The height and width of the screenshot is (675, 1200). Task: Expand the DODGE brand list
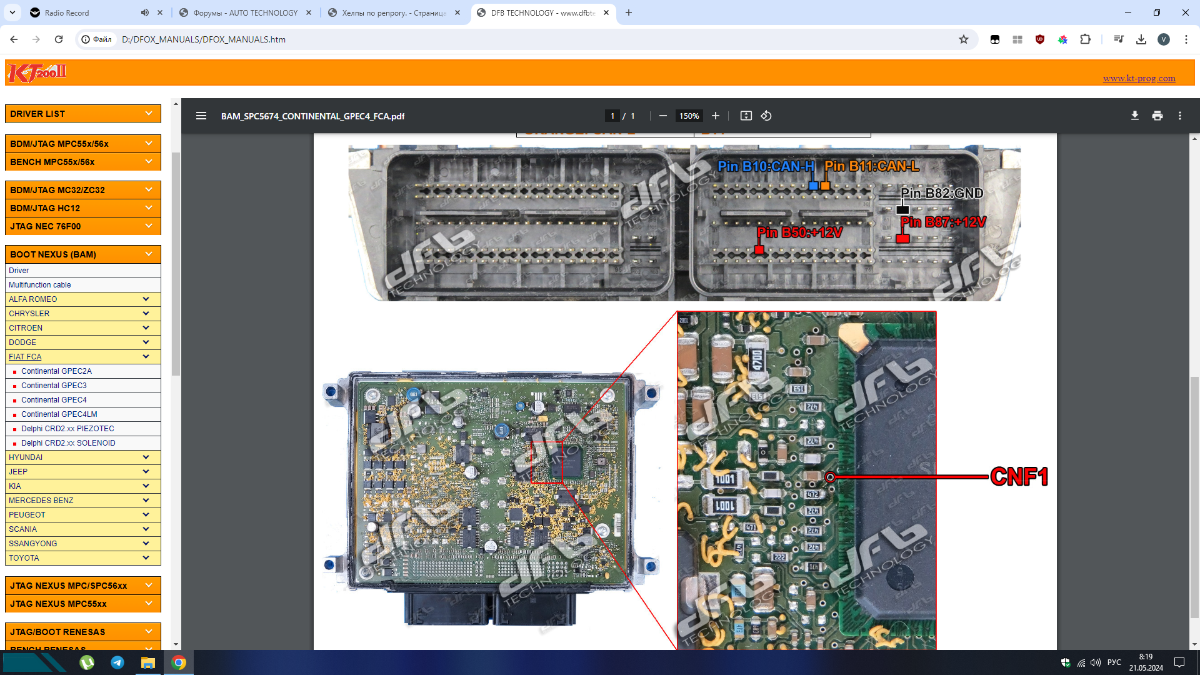83,342
